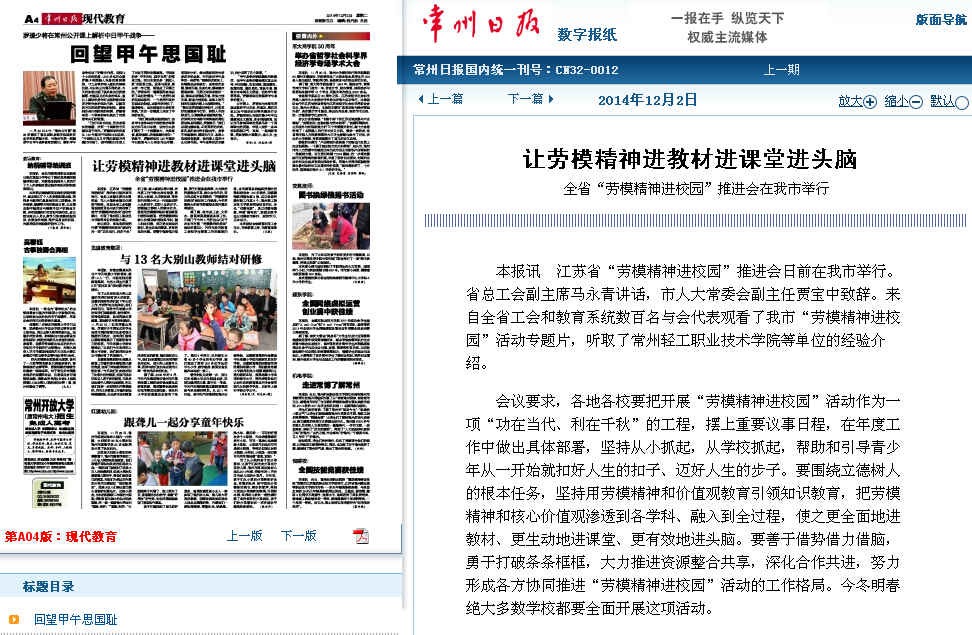Go to 下一版 next page

click(298, 536)
